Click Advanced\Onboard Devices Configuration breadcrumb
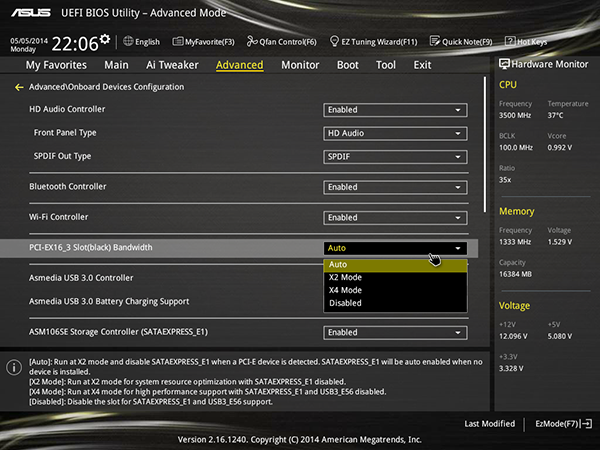 106,87
